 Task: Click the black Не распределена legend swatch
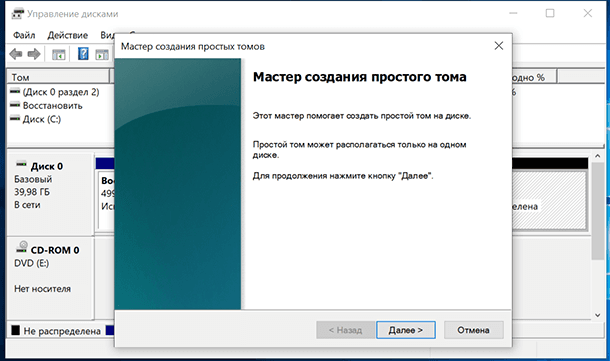tap(16, 331)
